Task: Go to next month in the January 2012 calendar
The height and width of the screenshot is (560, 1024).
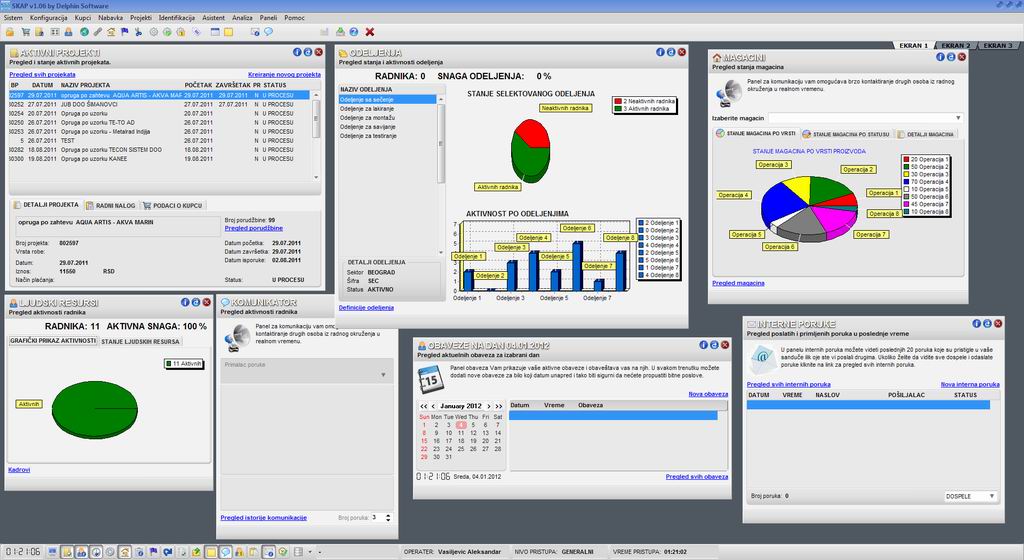Action: [x=488, y=406]
